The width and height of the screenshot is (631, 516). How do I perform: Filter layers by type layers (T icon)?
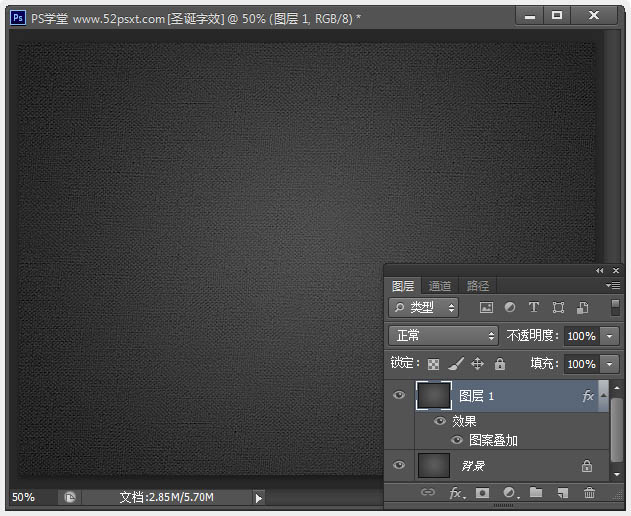coord(534,308)
